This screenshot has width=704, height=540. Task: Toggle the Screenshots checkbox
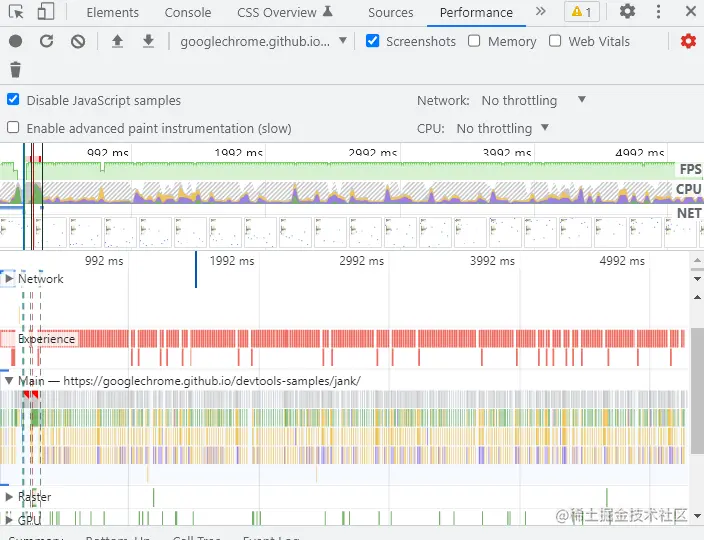pyautogui.click(x=372, y=41)
